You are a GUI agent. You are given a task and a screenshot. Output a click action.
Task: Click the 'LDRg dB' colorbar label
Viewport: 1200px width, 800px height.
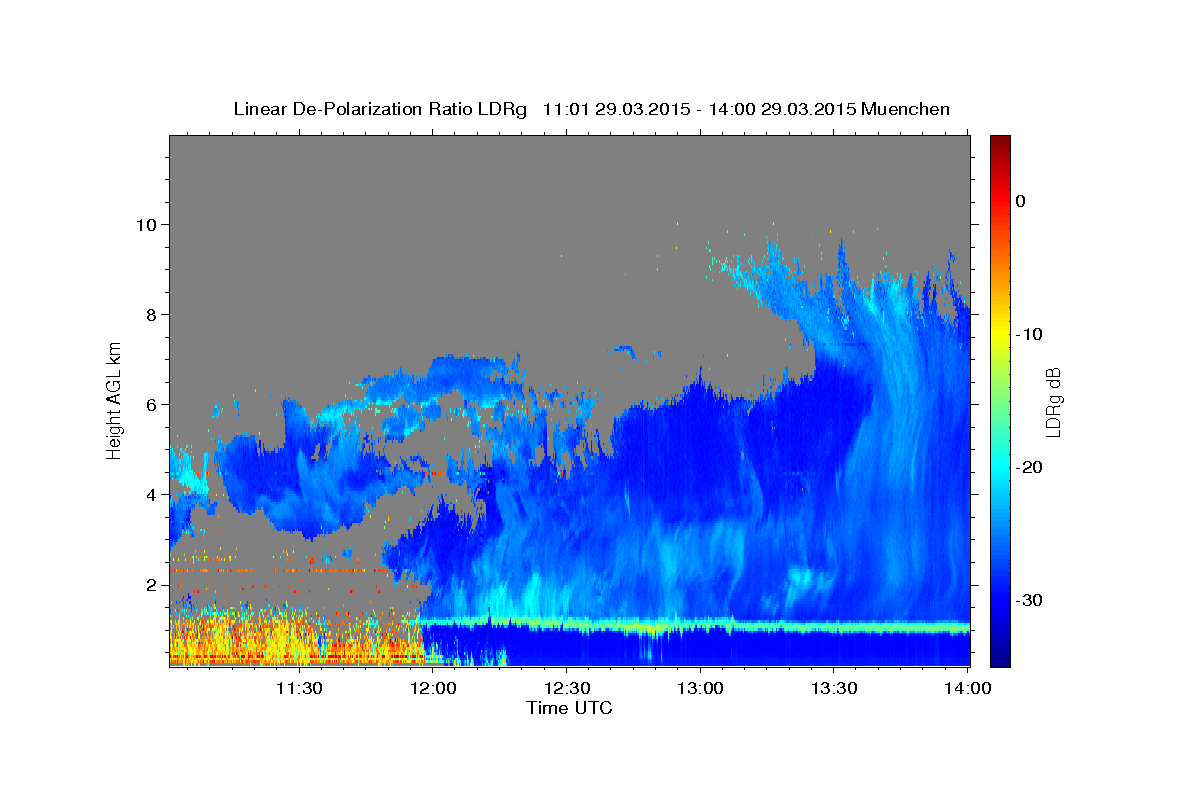click(1052, 401)
